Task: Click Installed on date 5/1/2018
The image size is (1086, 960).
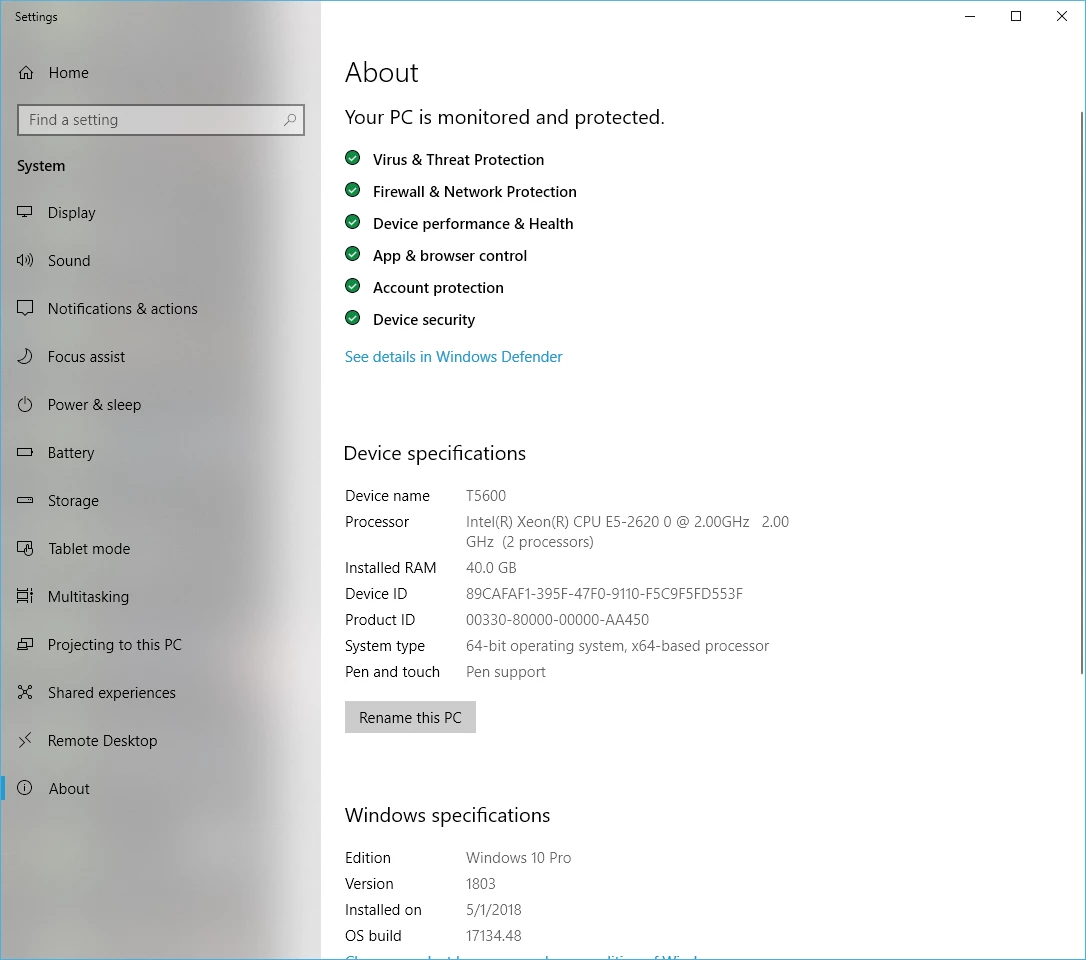Action: (x=493, y=909)
